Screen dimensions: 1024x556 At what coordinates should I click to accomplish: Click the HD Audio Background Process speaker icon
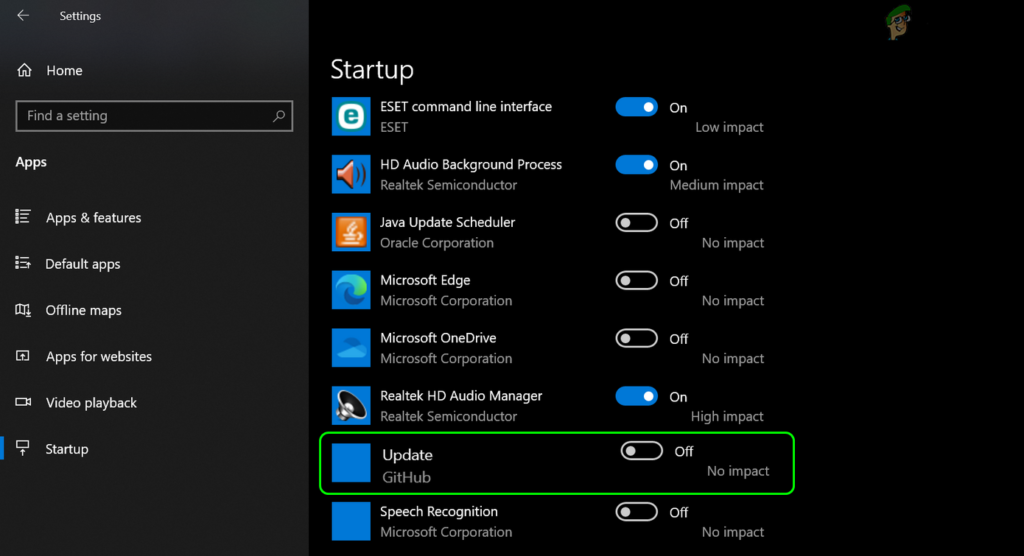pos(351,174)
